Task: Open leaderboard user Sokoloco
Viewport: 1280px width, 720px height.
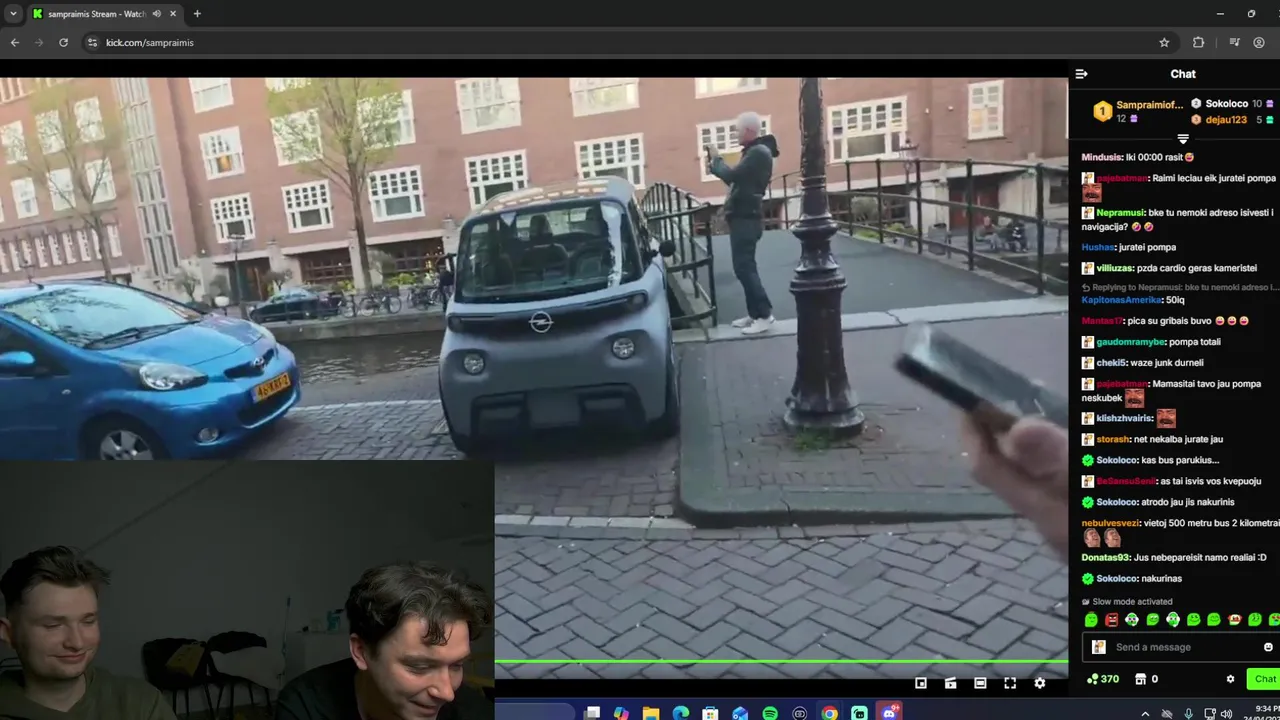Action: [1226, 104]
